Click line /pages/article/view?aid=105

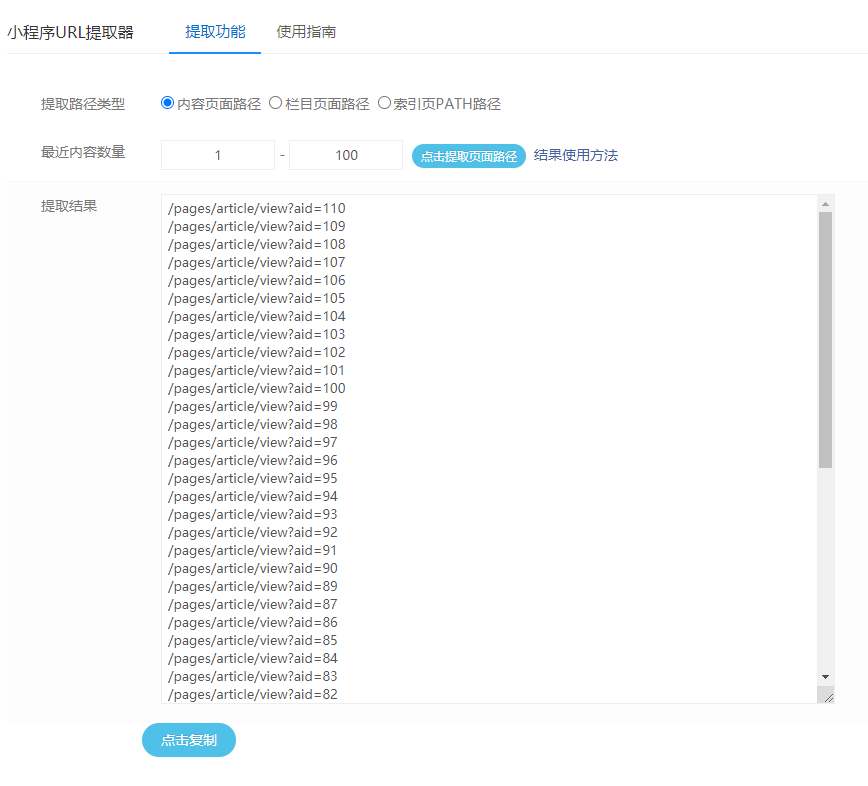[x=256, y=298]
